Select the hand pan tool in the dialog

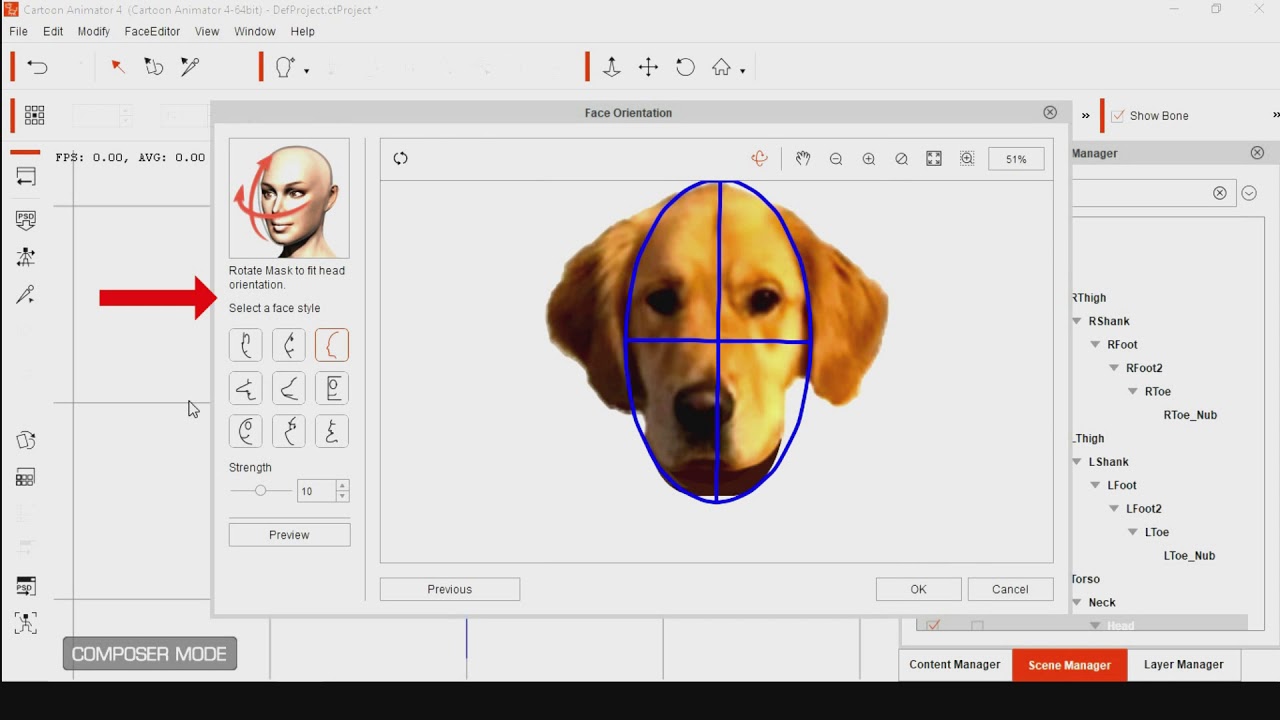(x=803, y=158)
